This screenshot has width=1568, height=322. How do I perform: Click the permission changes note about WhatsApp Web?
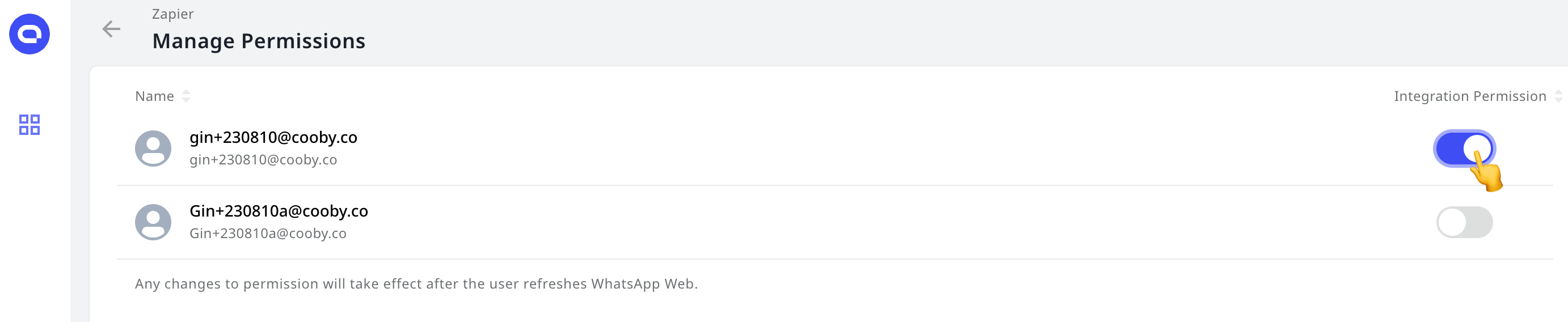(x=416, y=284)
